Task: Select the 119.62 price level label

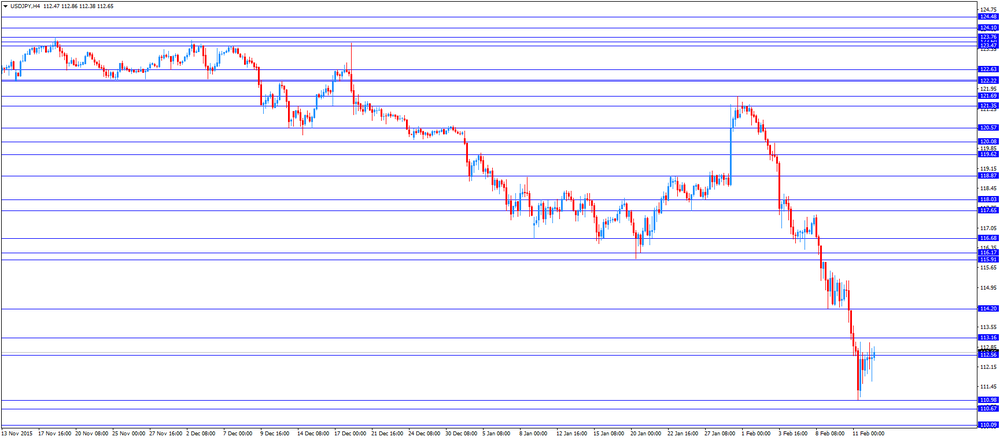Action: coord(988,154)
